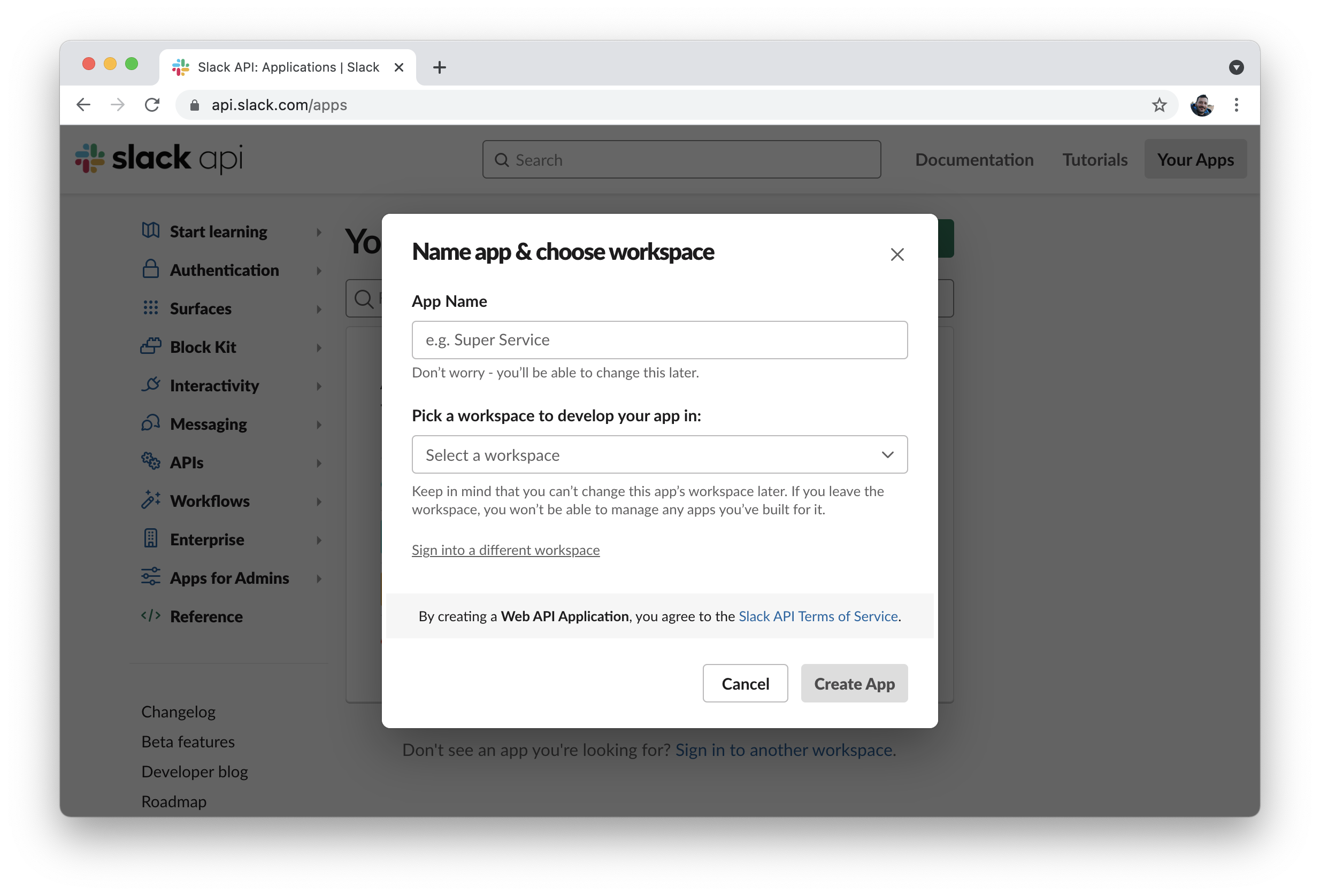This screenshot has height=896, width=1320.
Task: Click the Block Kit brick icon
Action: (x=150, y=346)
